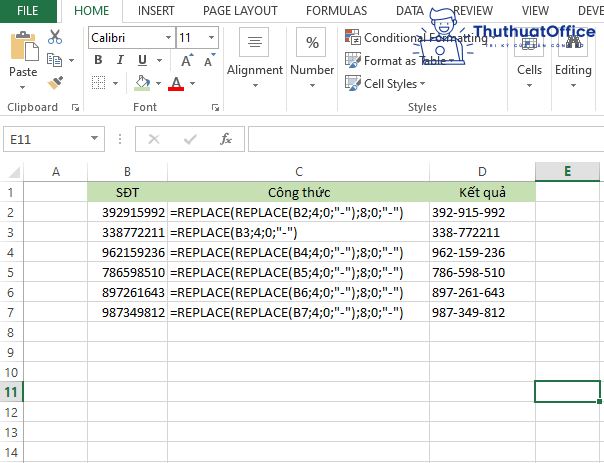Select column C header

pos(299,172)
